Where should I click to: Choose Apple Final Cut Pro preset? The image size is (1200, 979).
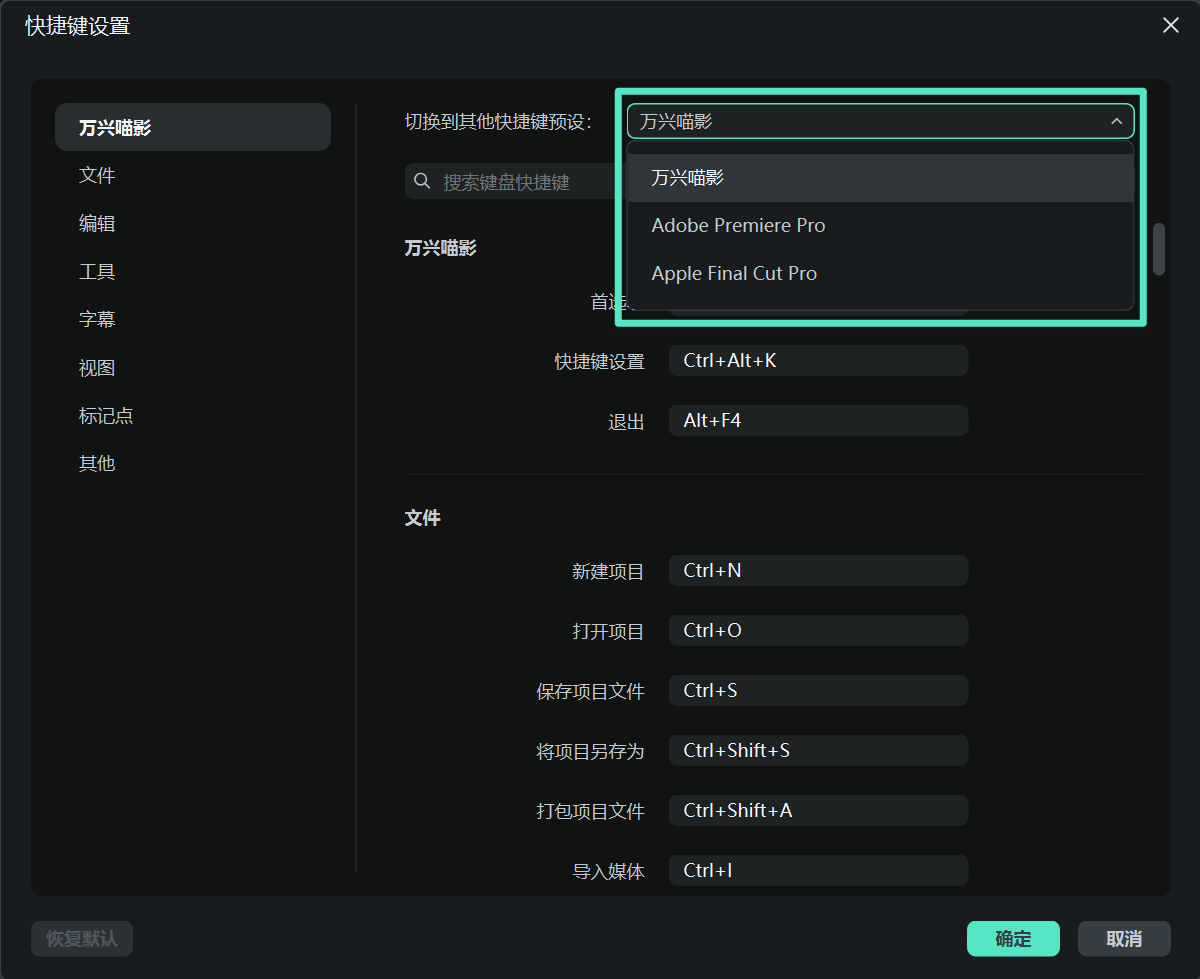tap(734, 274)
